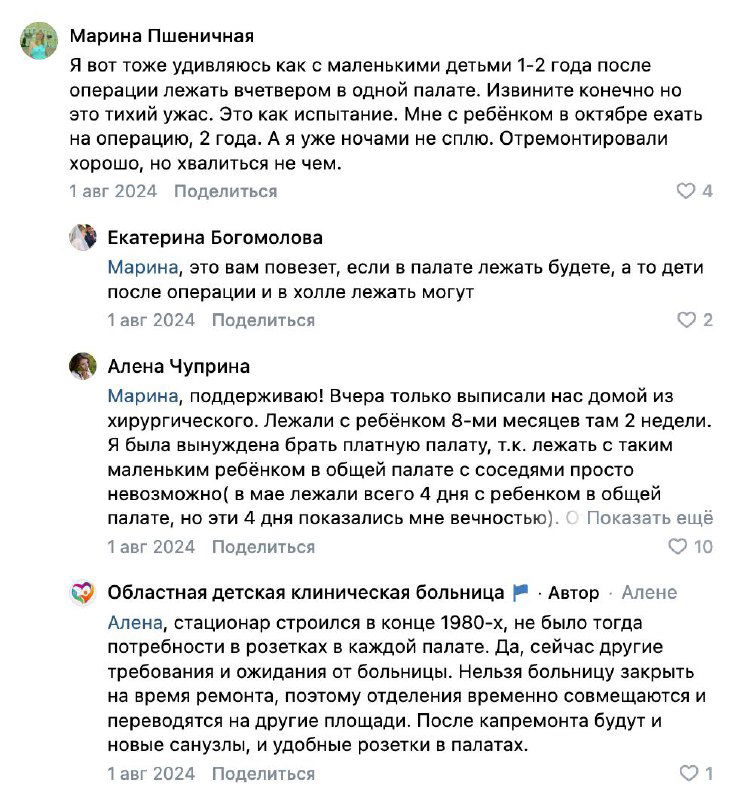Share Екатерина Богомолова's reply via Поделиться

(x=263, y=320)
